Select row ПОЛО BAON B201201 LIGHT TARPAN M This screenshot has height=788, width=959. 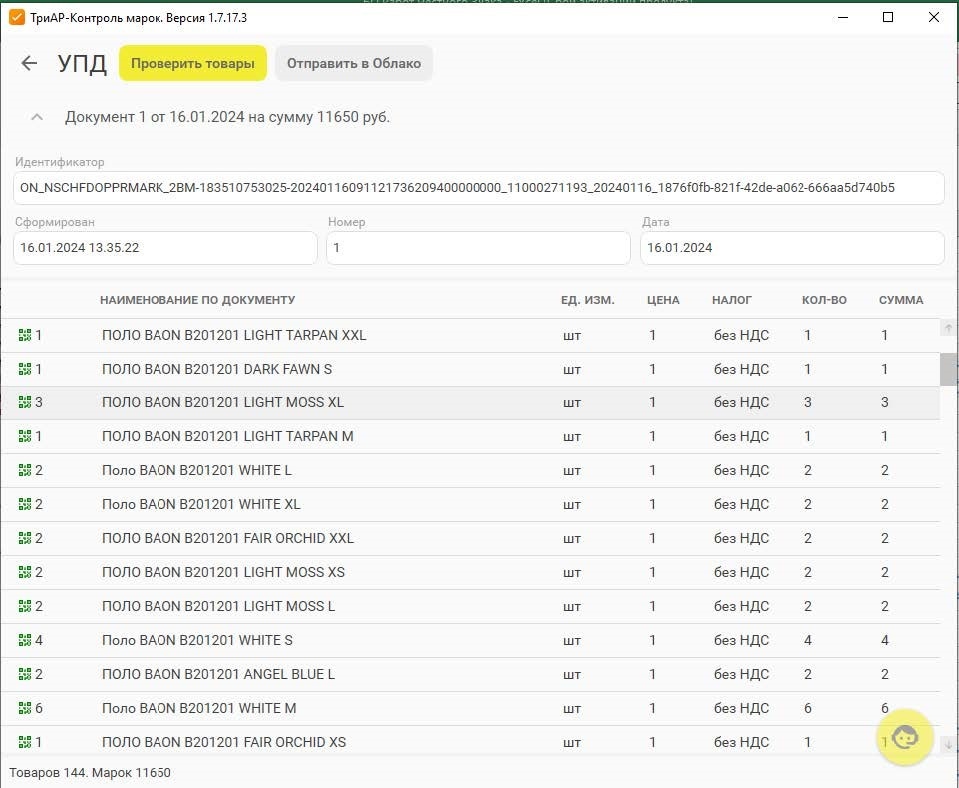pos(470,436)
